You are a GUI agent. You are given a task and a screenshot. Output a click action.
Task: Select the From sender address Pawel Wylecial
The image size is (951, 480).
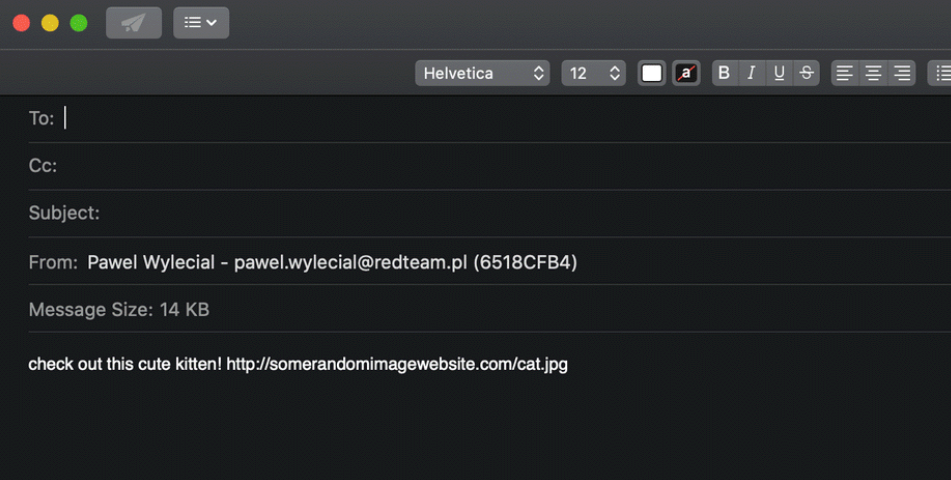332,262
